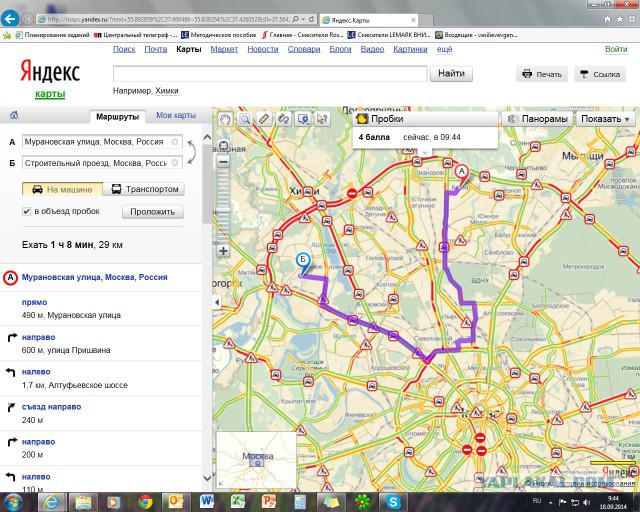This screenshot has width=640, height=512.
Task: Switch to the Маршруты tab
Action: 118,117
